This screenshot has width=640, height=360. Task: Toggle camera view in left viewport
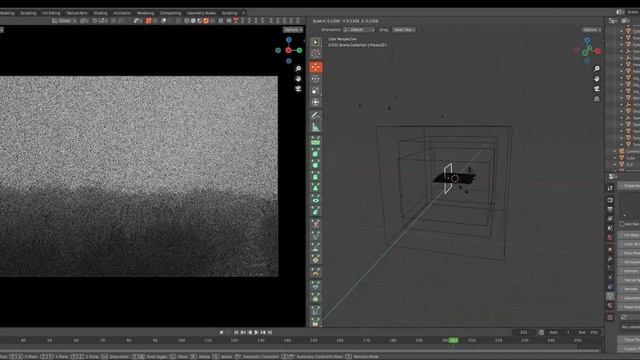click(298, 89)
